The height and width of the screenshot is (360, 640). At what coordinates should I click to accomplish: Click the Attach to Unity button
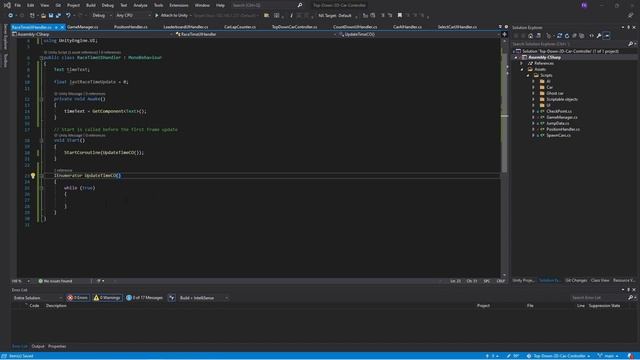pos(171,16)
